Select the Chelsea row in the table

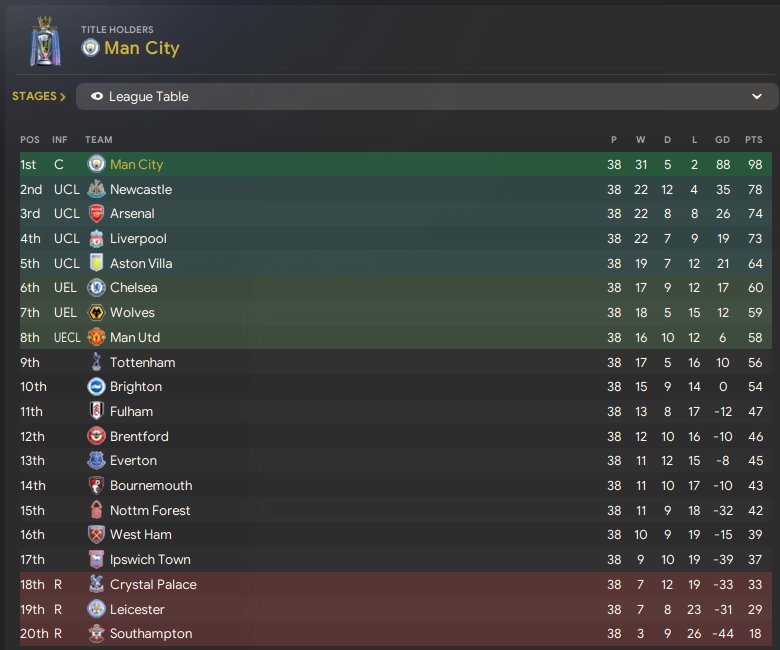coord(396,287)
